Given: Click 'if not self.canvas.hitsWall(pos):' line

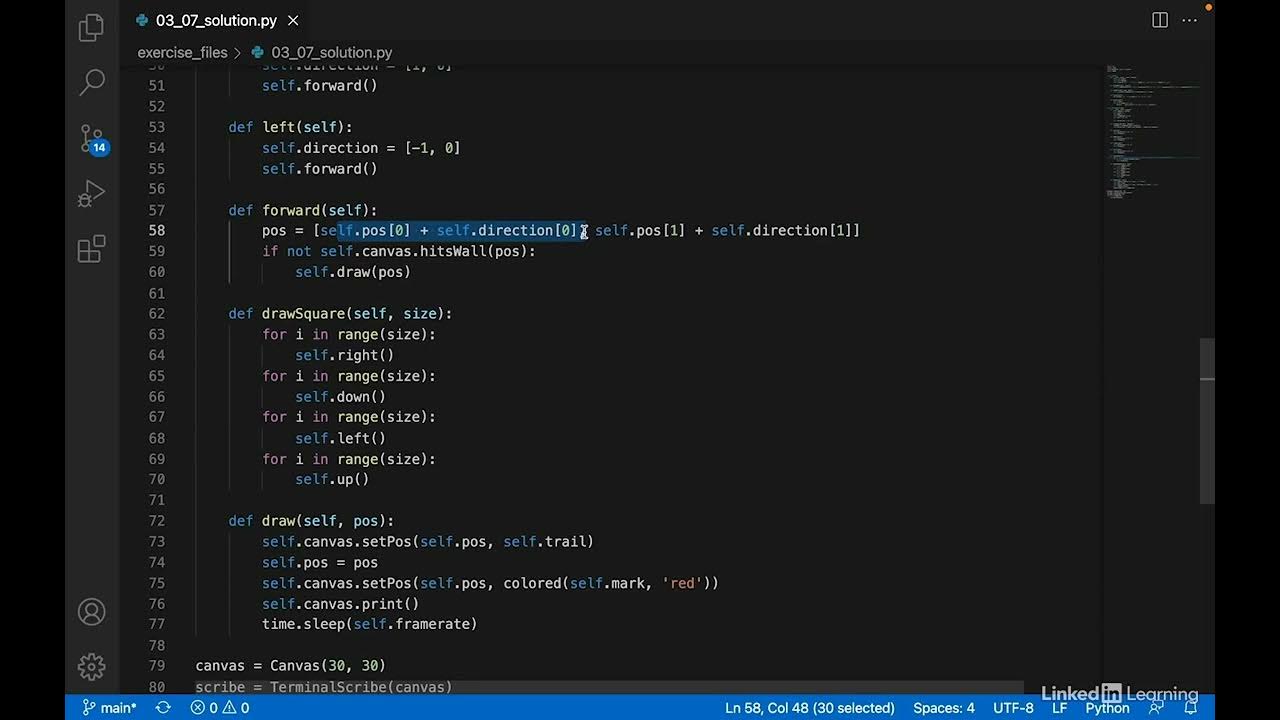Looking at the screenshot, I should [x=399, y=251].
